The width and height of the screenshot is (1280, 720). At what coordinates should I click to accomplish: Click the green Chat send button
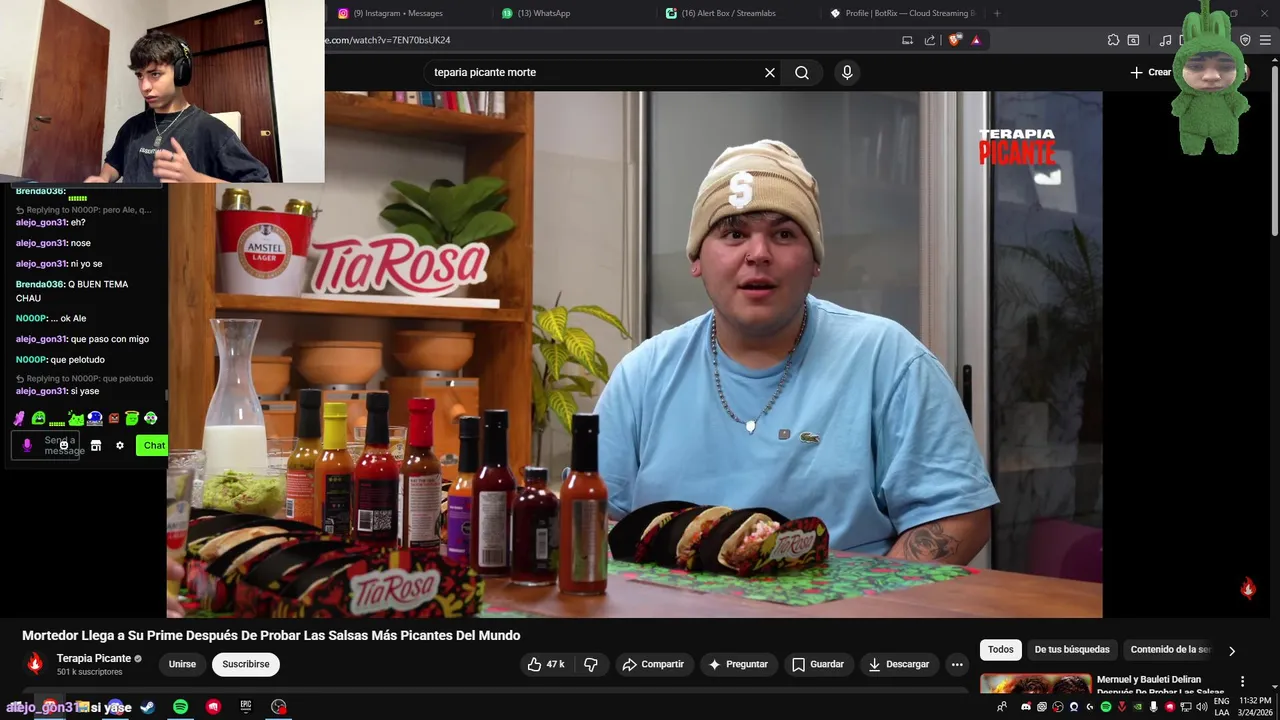(153, 445)
